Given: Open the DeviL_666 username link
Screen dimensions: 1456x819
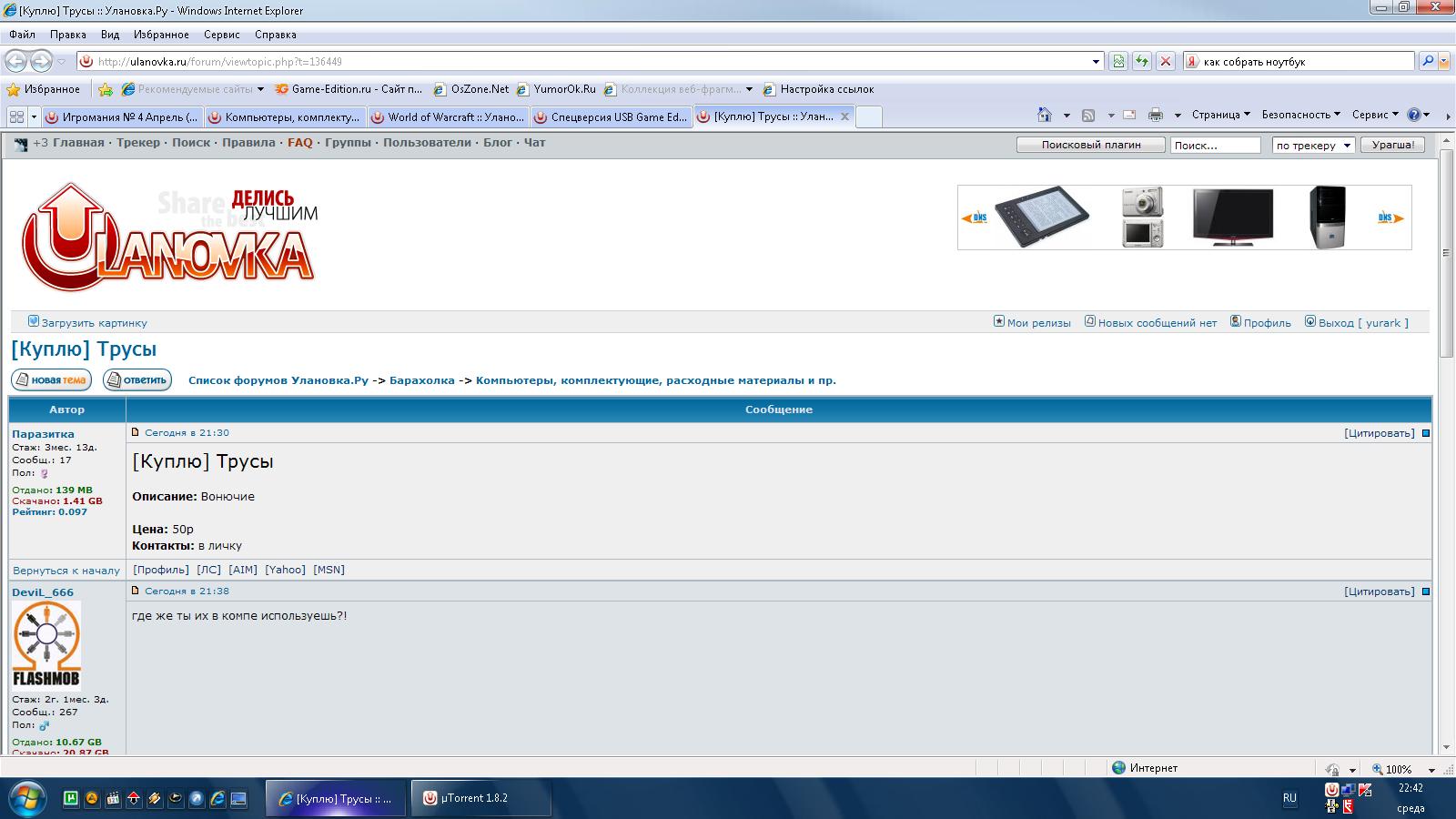Looking at the screenshot, I should click(43, 592).
